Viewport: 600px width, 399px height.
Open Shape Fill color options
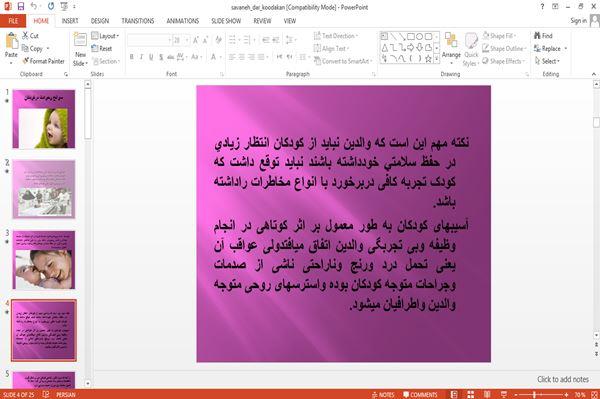click(499, 36)
